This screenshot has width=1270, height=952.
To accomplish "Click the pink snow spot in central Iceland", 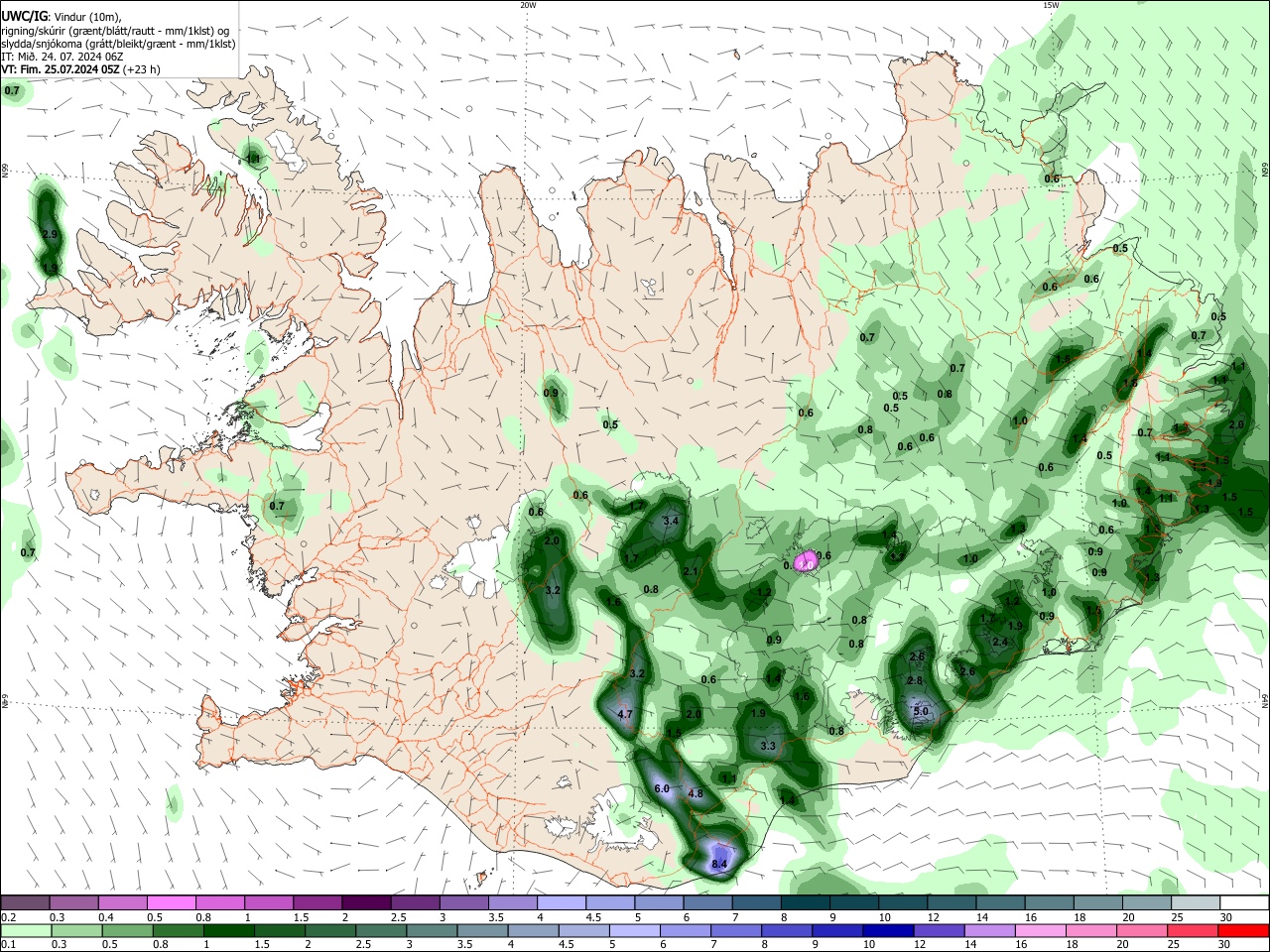I will coord(808,561).
